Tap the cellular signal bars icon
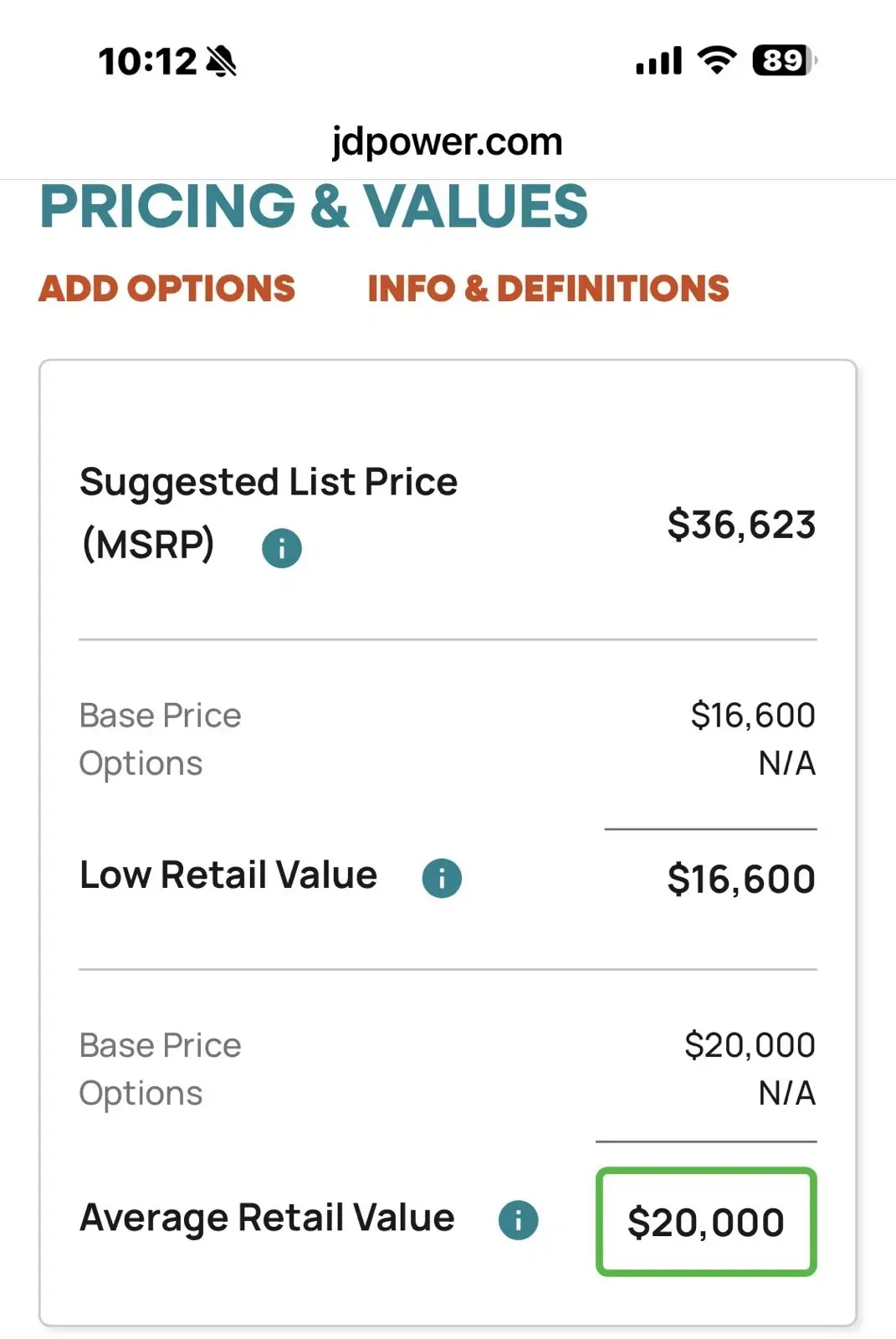The width and height of the screenshot is (896, 1339). point(659,61)
